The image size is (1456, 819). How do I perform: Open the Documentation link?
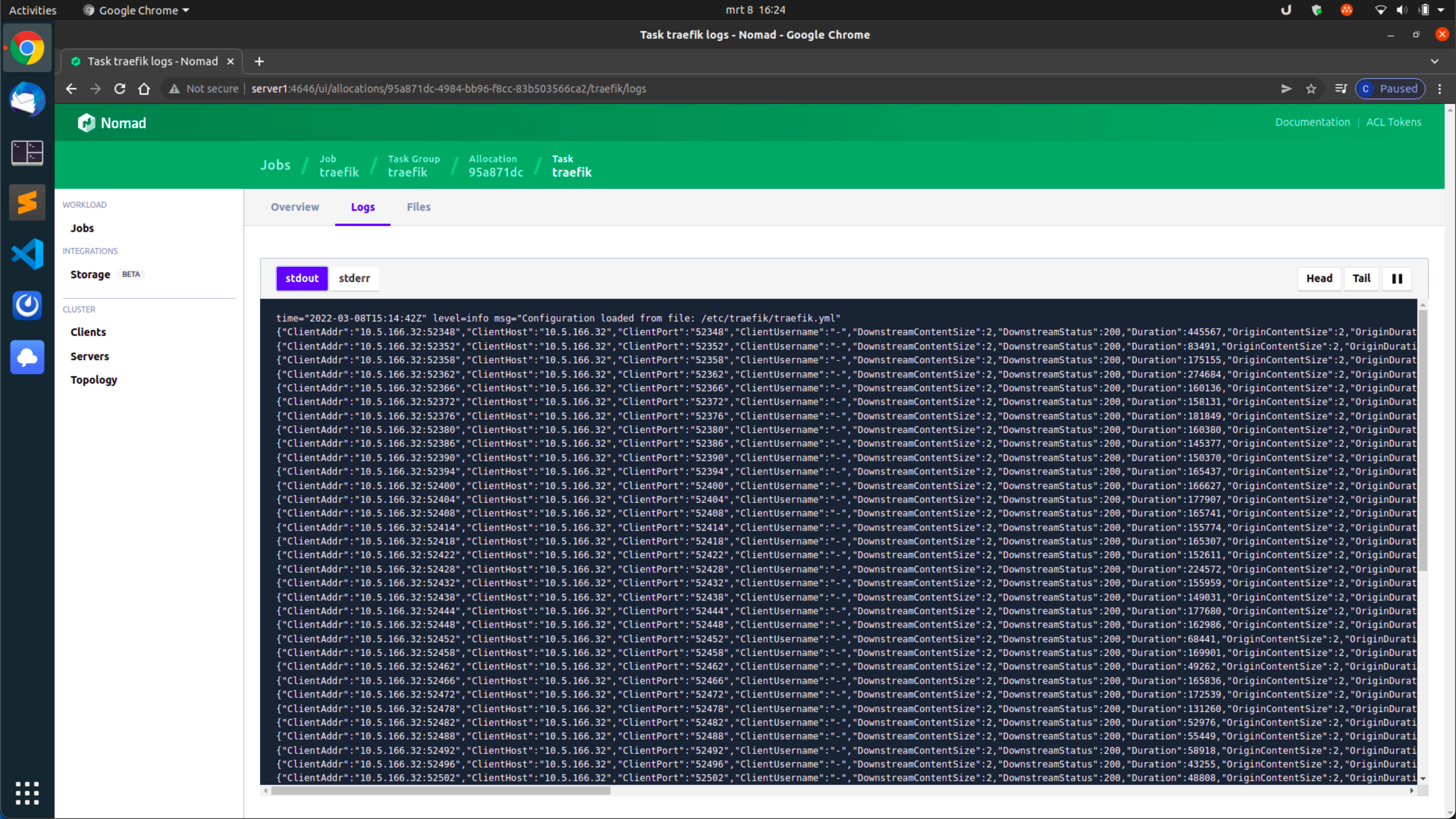[1312, 122]
